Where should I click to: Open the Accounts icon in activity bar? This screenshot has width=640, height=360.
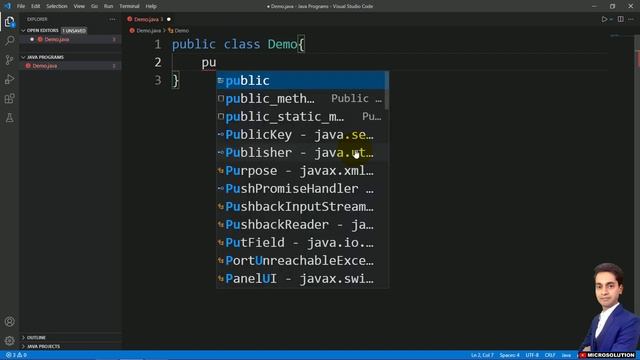(9, 322)
